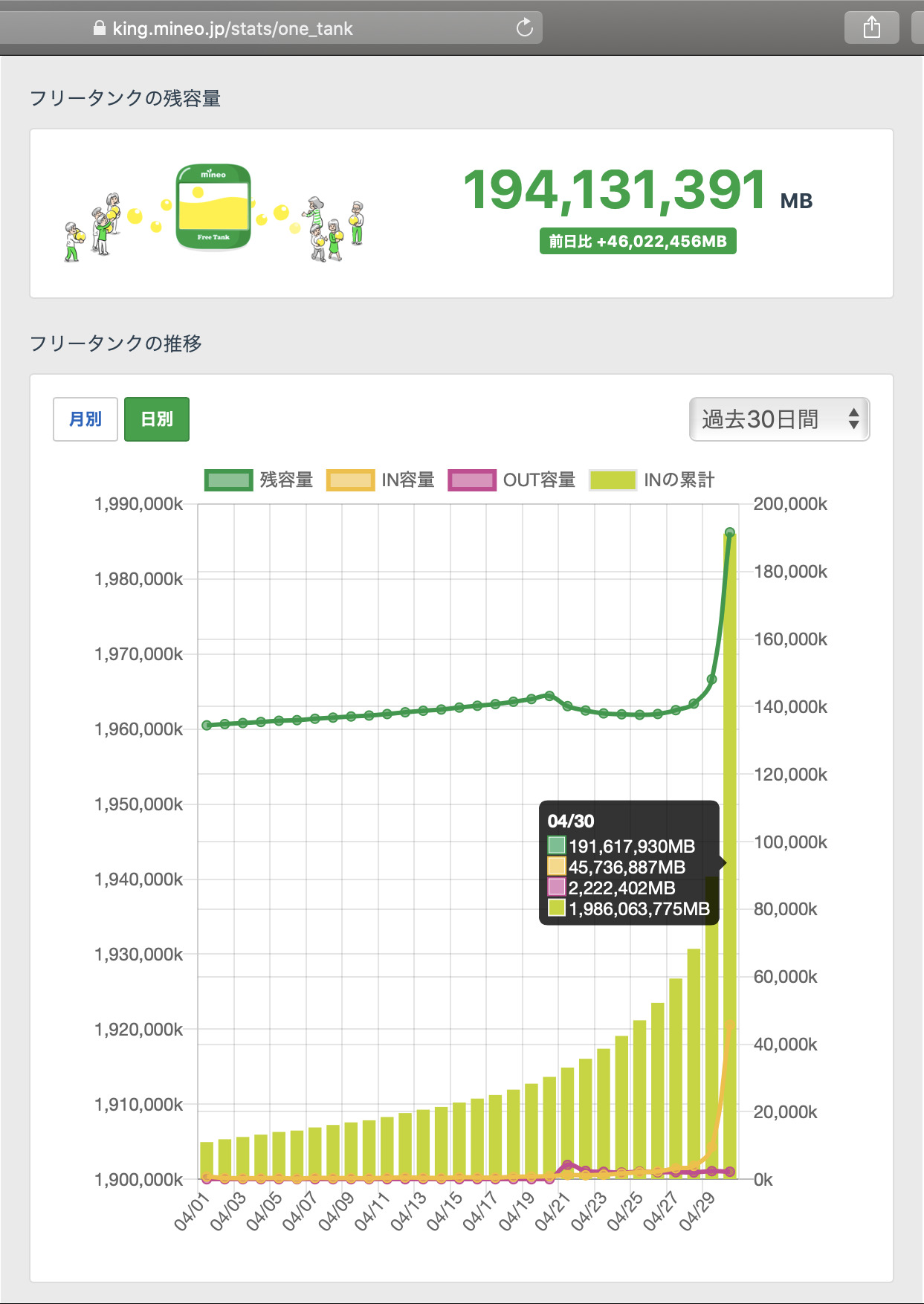Toggle the INの累計 legend series
The height and width of the screenshot is (1304, 924).
point(652,480)
